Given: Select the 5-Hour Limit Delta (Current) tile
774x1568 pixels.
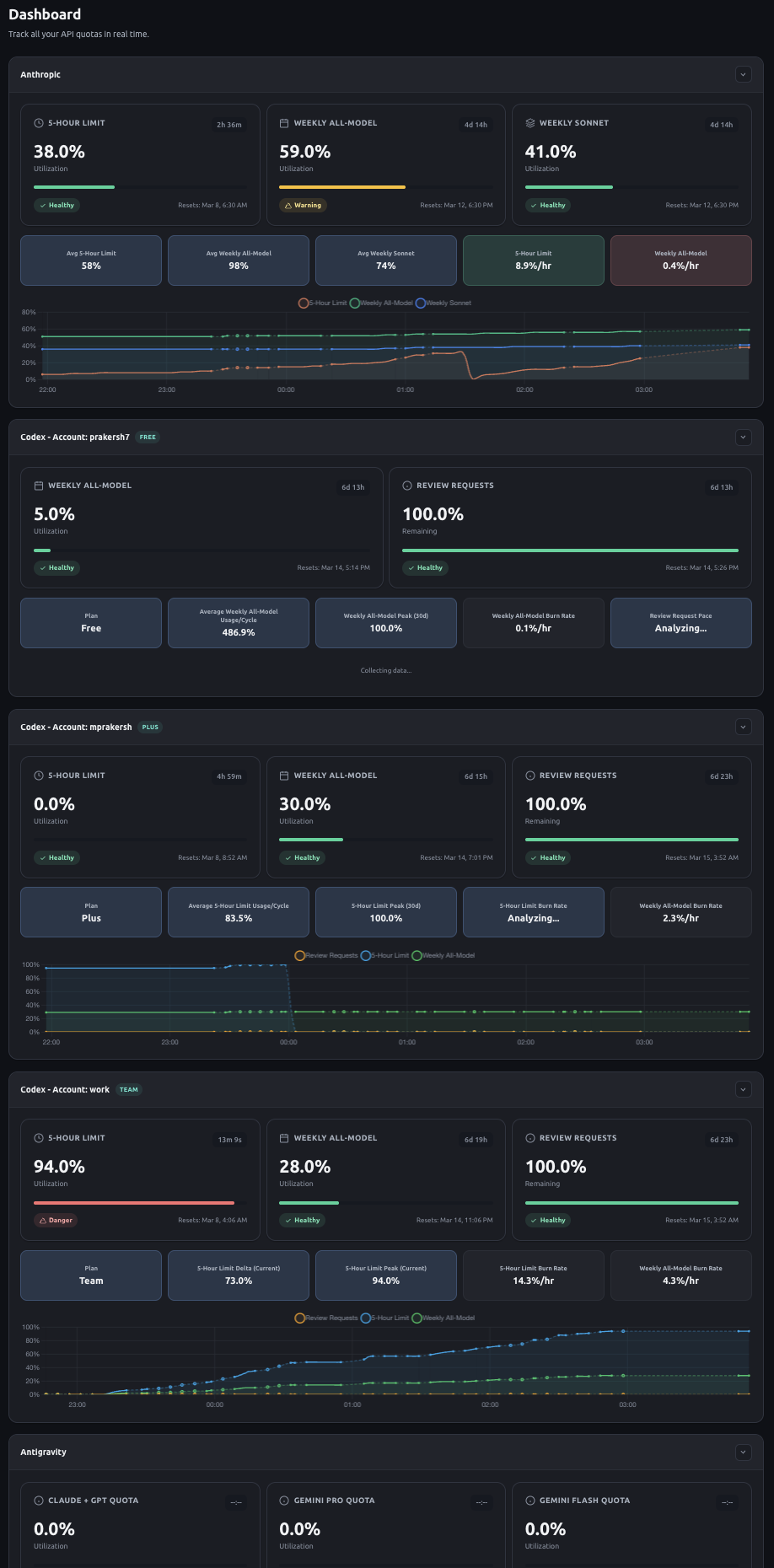Looking at the screenshot, I should pos(239,1275).
